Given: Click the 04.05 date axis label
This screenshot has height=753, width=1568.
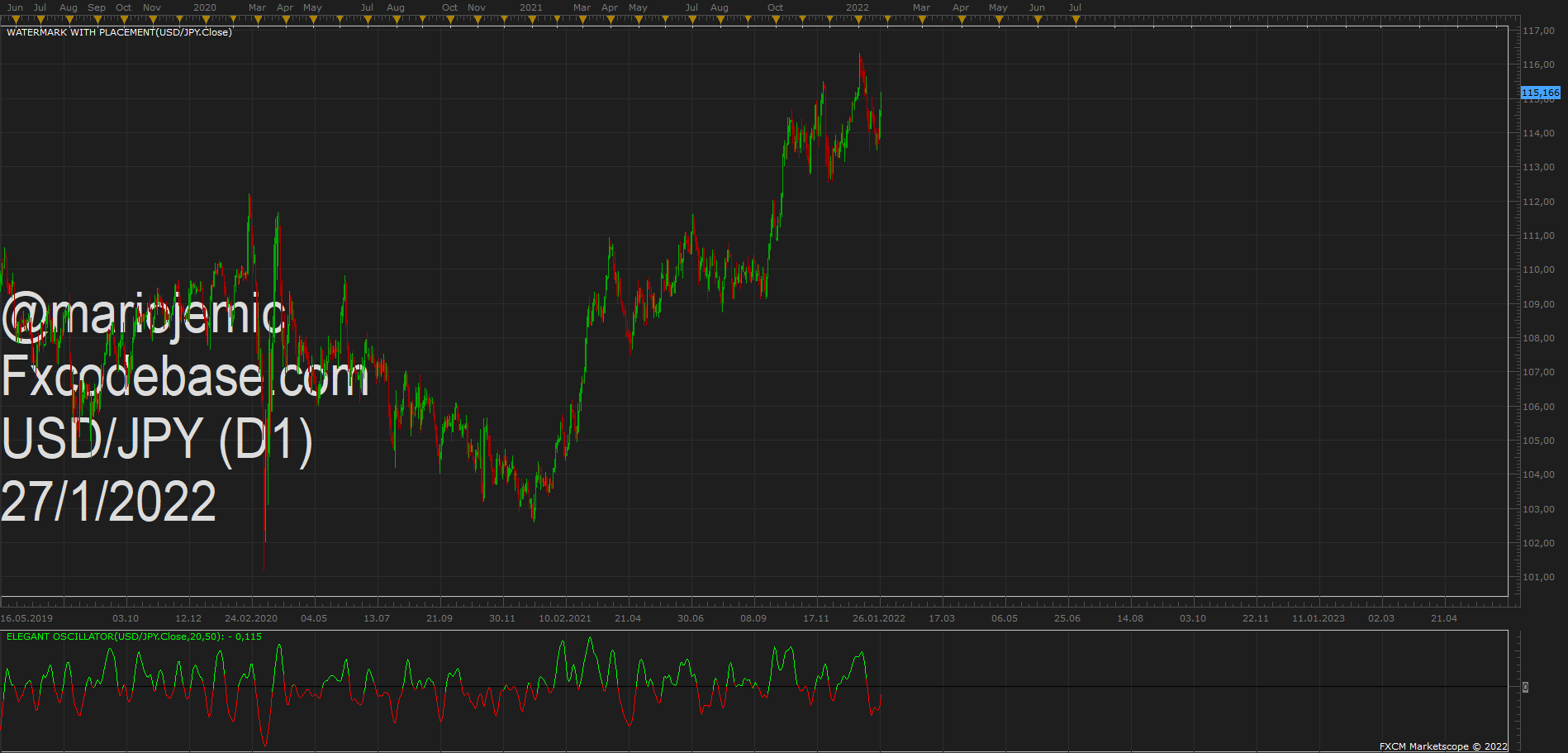Looking at the screenshot, I should 314,618.
